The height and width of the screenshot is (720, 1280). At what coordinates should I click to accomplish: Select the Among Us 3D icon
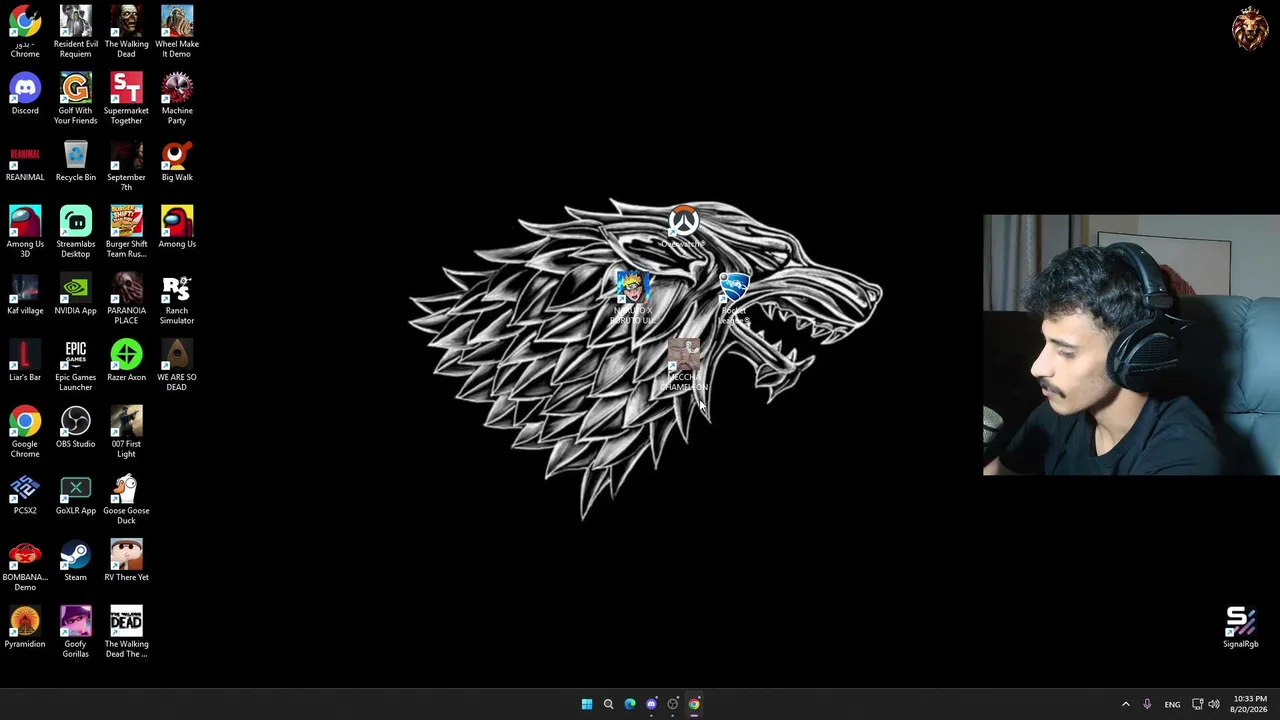[25, 232]
